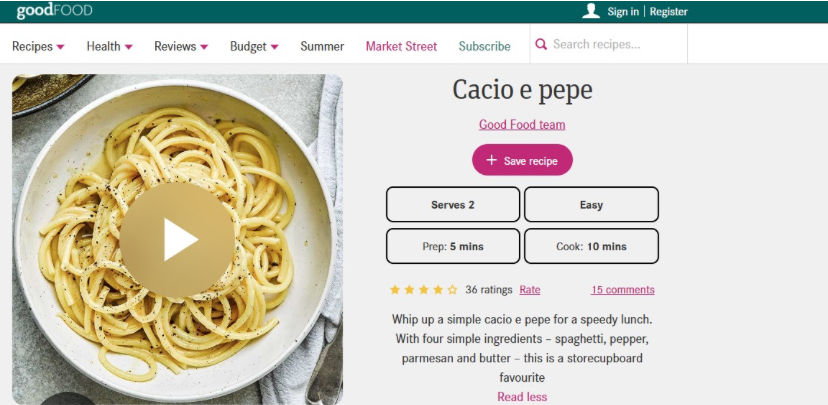Expand the Health dropdown menu
The height and width of the screenshot is (405, 828).
(x=109, y=46)
